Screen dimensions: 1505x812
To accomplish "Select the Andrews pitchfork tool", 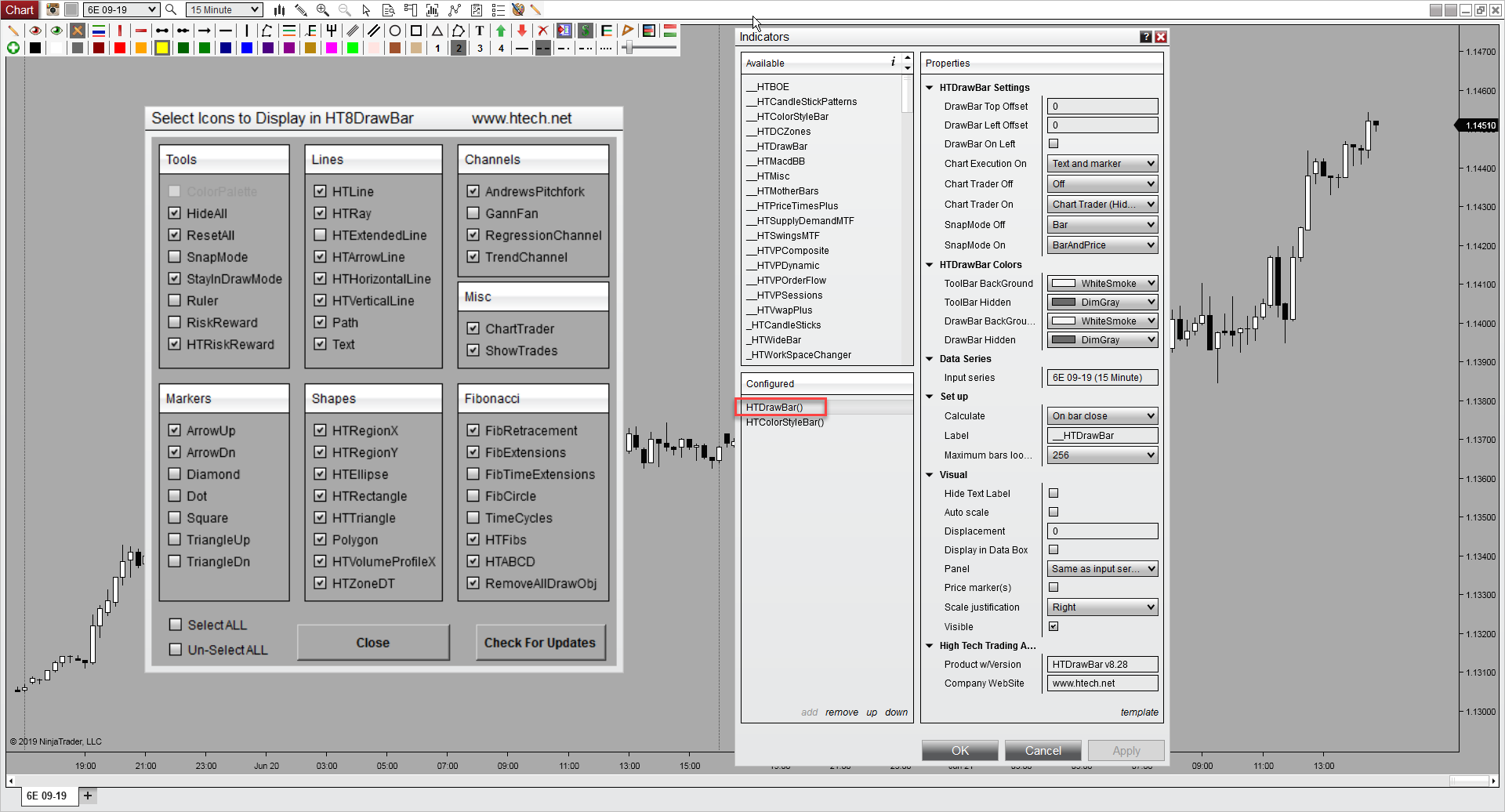I will click(x=332, y=31).
